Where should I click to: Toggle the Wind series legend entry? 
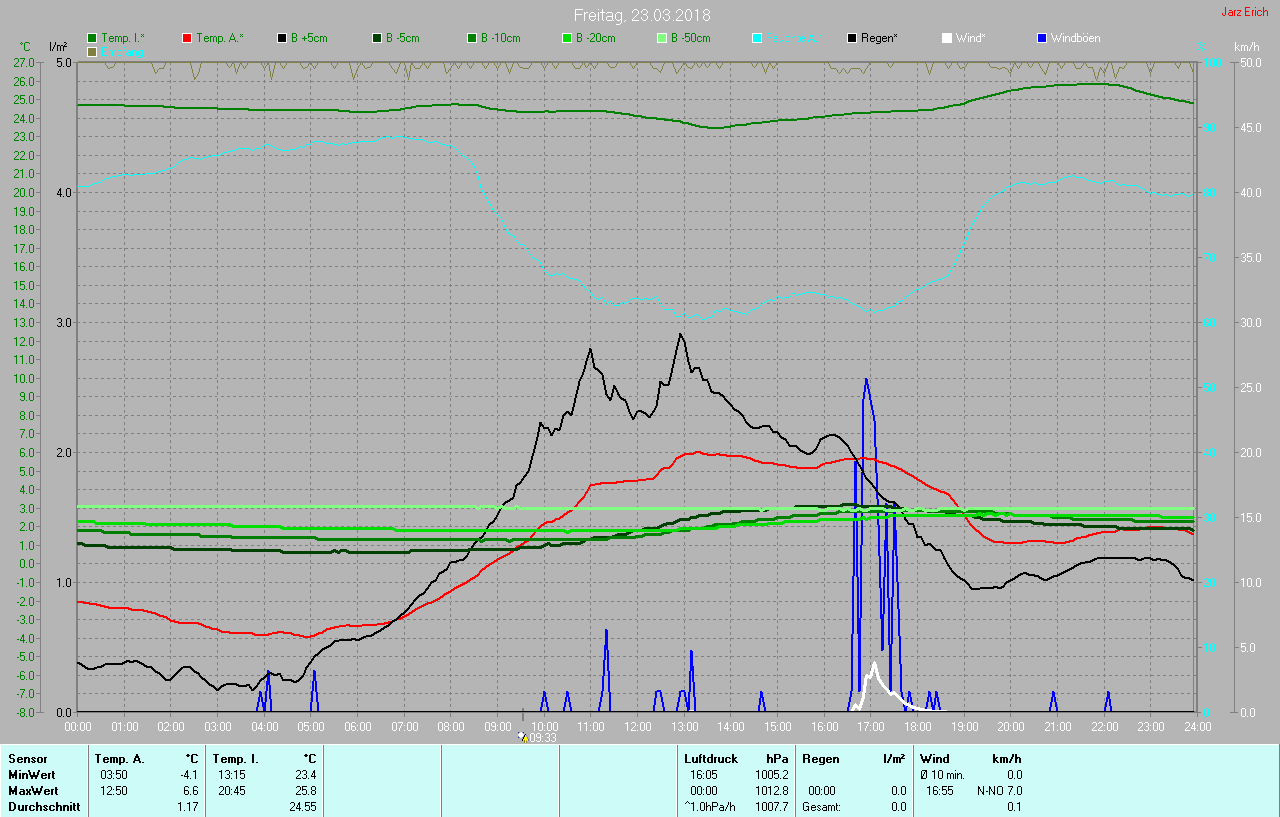tap(947, 38)
